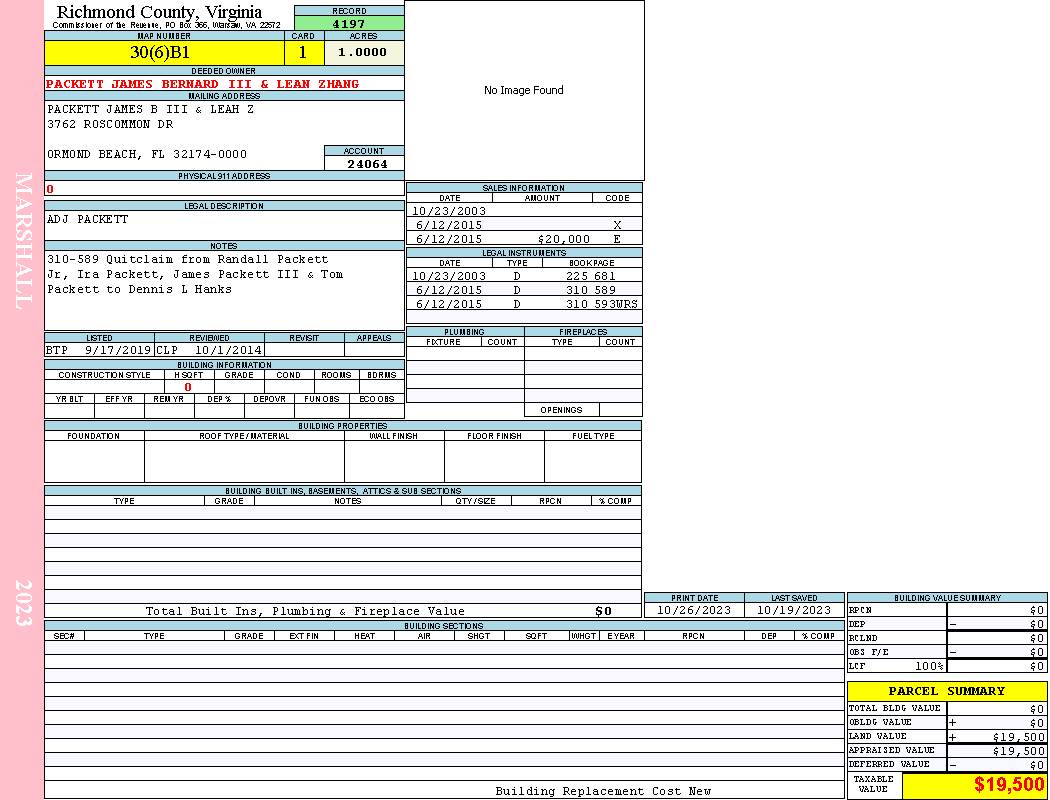Image resolution: width=1050 pixels, height=800 pixels.
Task: Click the account number 24064
Action: click(367, 164)
